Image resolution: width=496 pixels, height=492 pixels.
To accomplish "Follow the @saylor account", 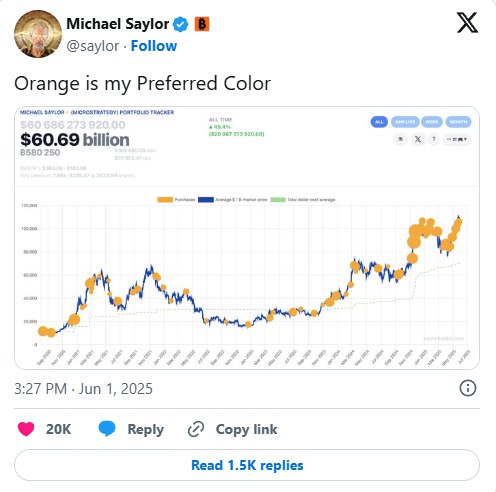I will [x=154, y=46].
